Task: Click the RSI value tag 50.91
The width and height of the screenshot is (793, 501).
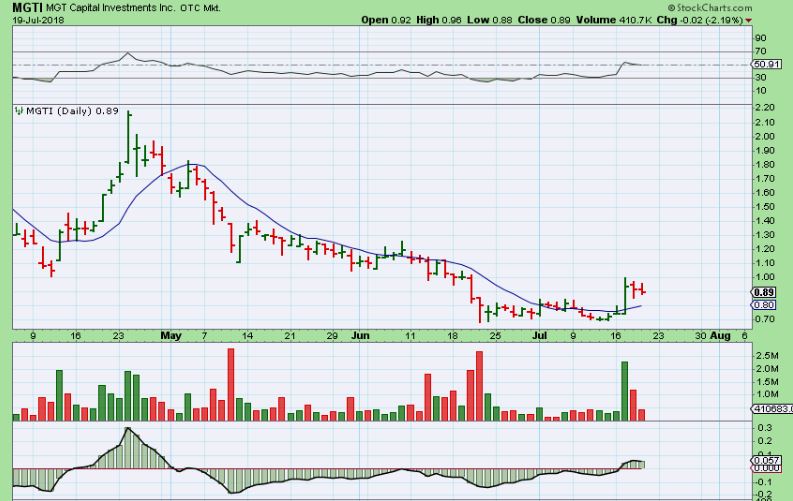Action: click(767, 64)
